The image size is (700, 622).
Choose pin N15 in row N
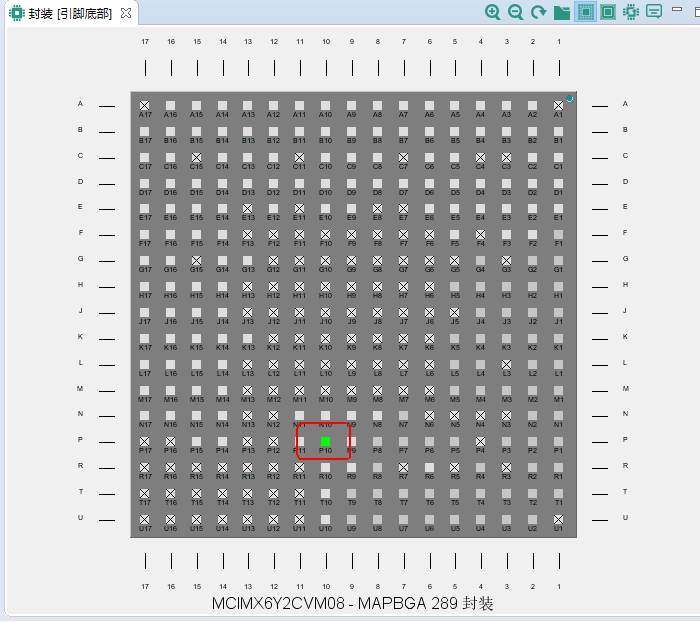196,416
